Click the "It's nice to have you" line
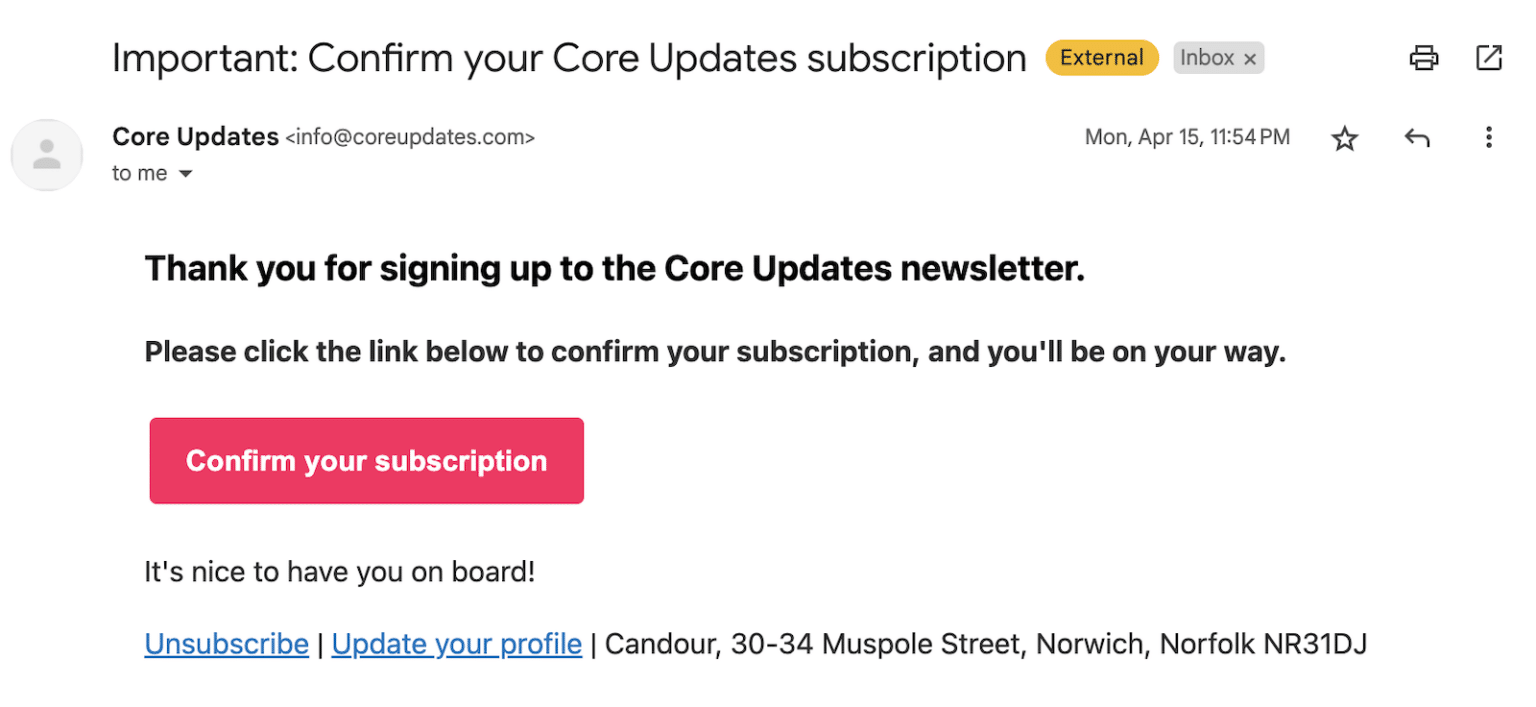Image resolution: width=1536 pixels, height=707 pixels. (x=339, y=573)
